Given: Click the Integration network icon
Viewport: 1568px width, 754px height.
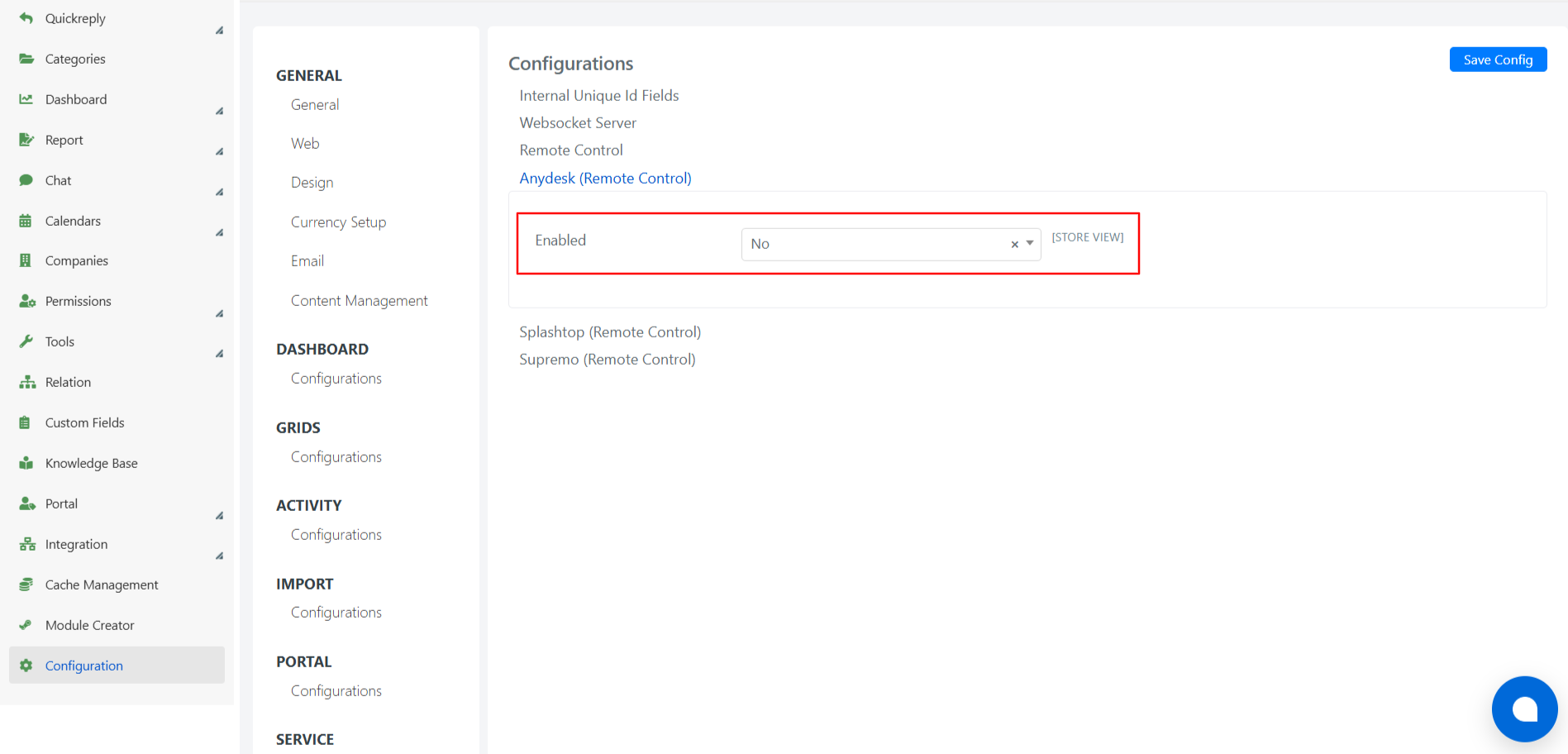Looking at the screenshot, I should pos(27,544).
